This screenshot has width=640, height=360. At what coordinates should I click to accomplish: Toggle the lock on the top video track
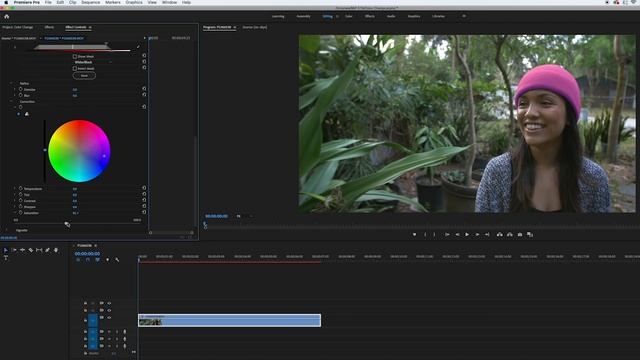coord(85,303)
